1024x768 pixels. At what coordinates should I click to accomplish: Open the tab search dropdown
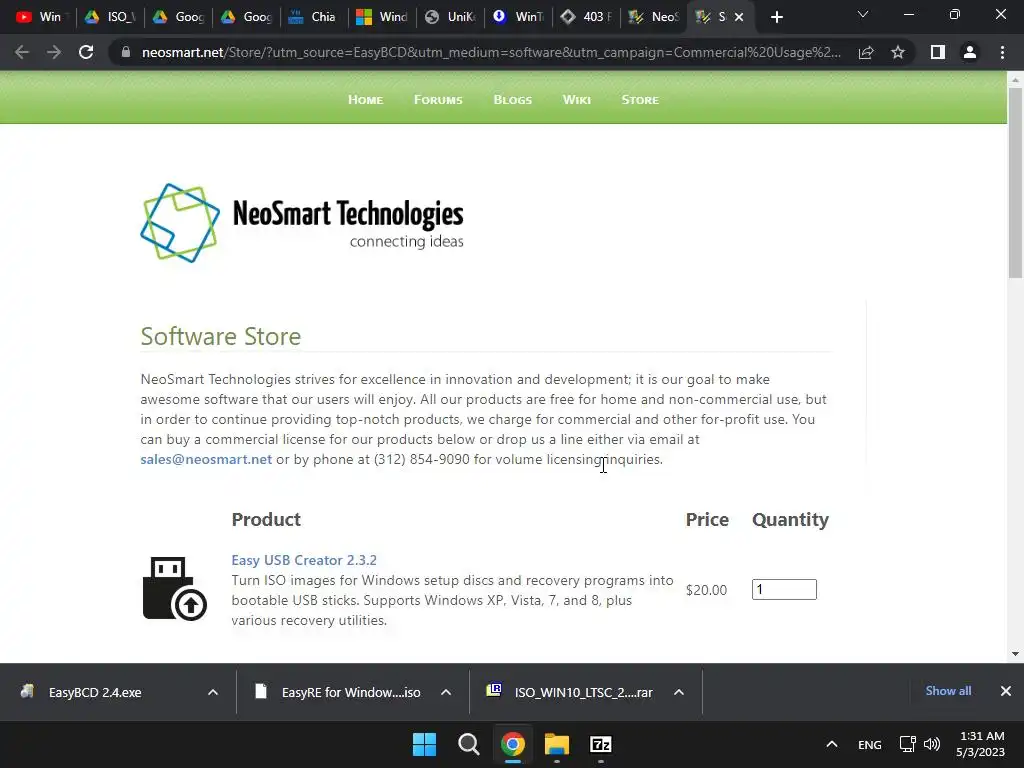(x=863, y=15)
